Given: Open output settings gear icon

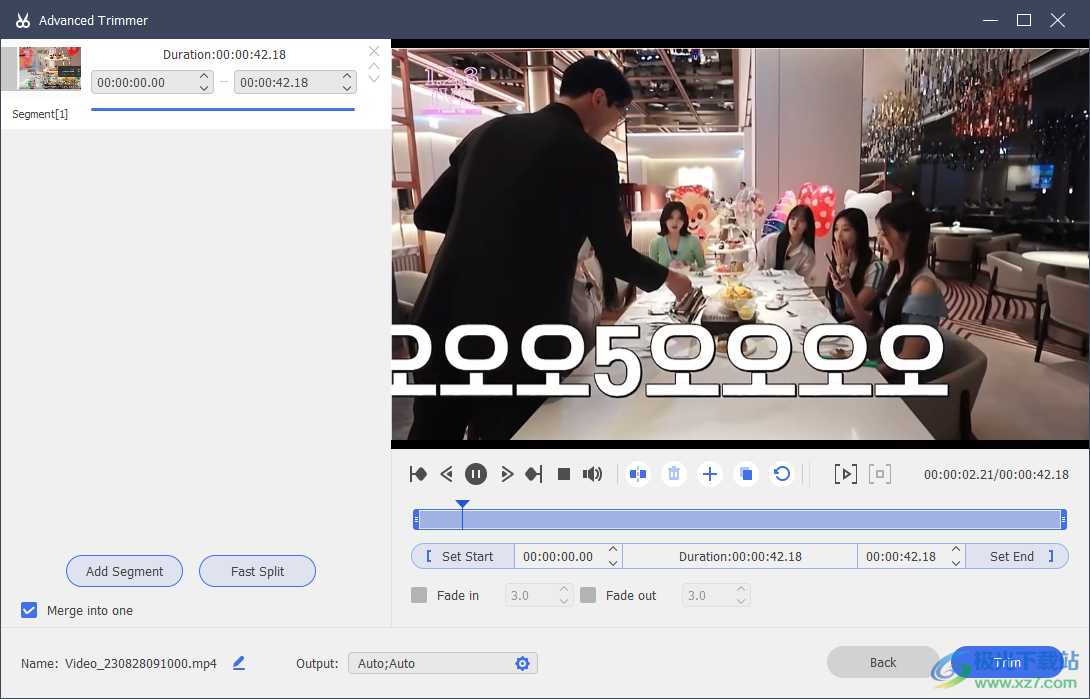Looking at the screenshot, I should (523, 664).
